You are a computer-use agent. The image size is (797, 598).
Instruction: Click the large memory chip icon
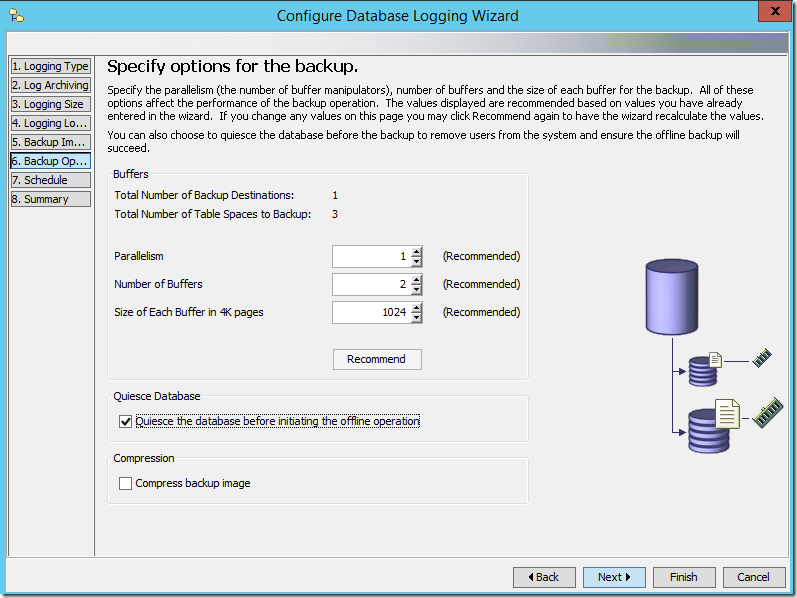point(767,410)
